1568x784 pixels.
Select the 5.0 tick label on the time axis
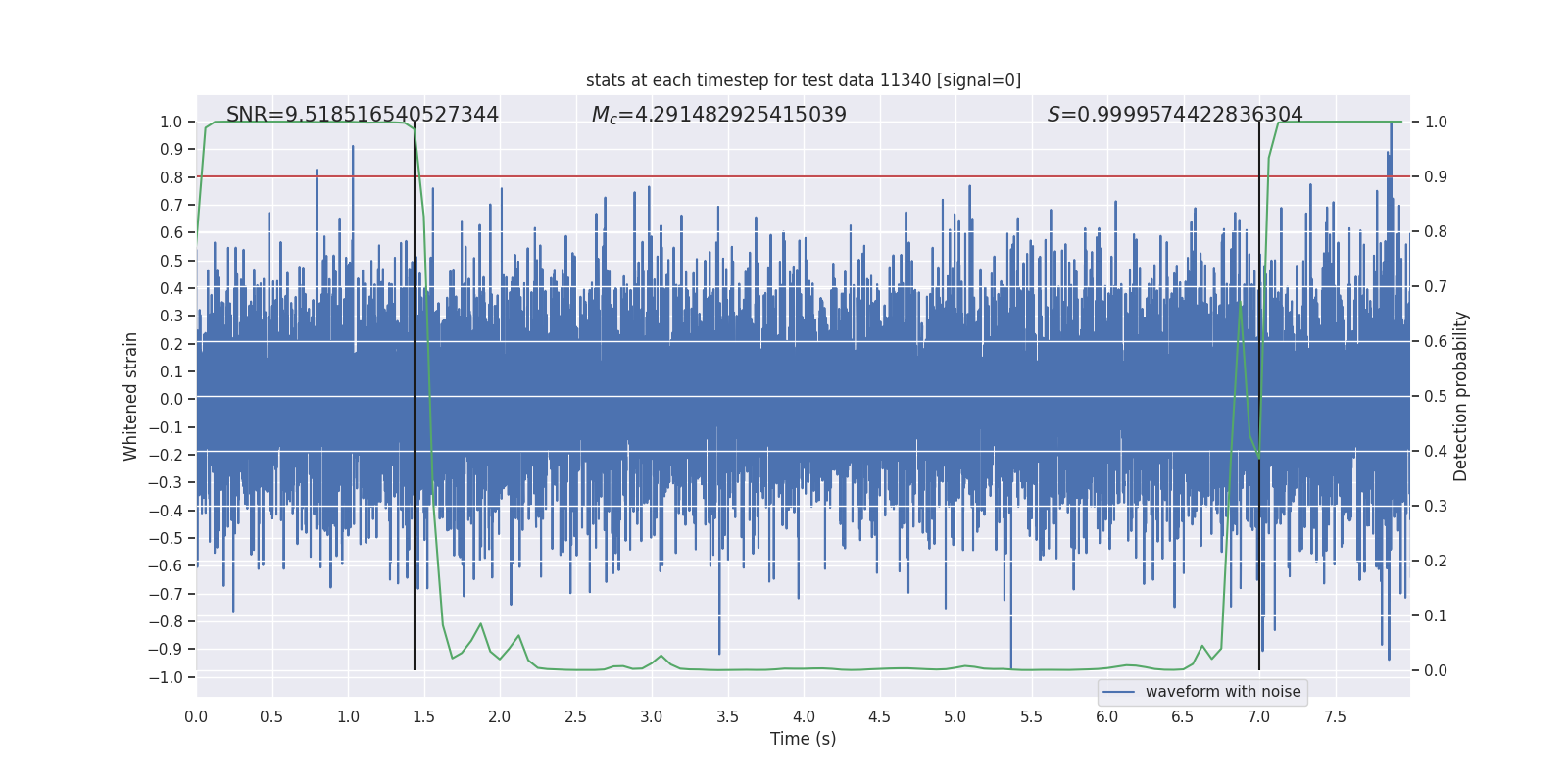pyautogui.click(x=955, y=717)
